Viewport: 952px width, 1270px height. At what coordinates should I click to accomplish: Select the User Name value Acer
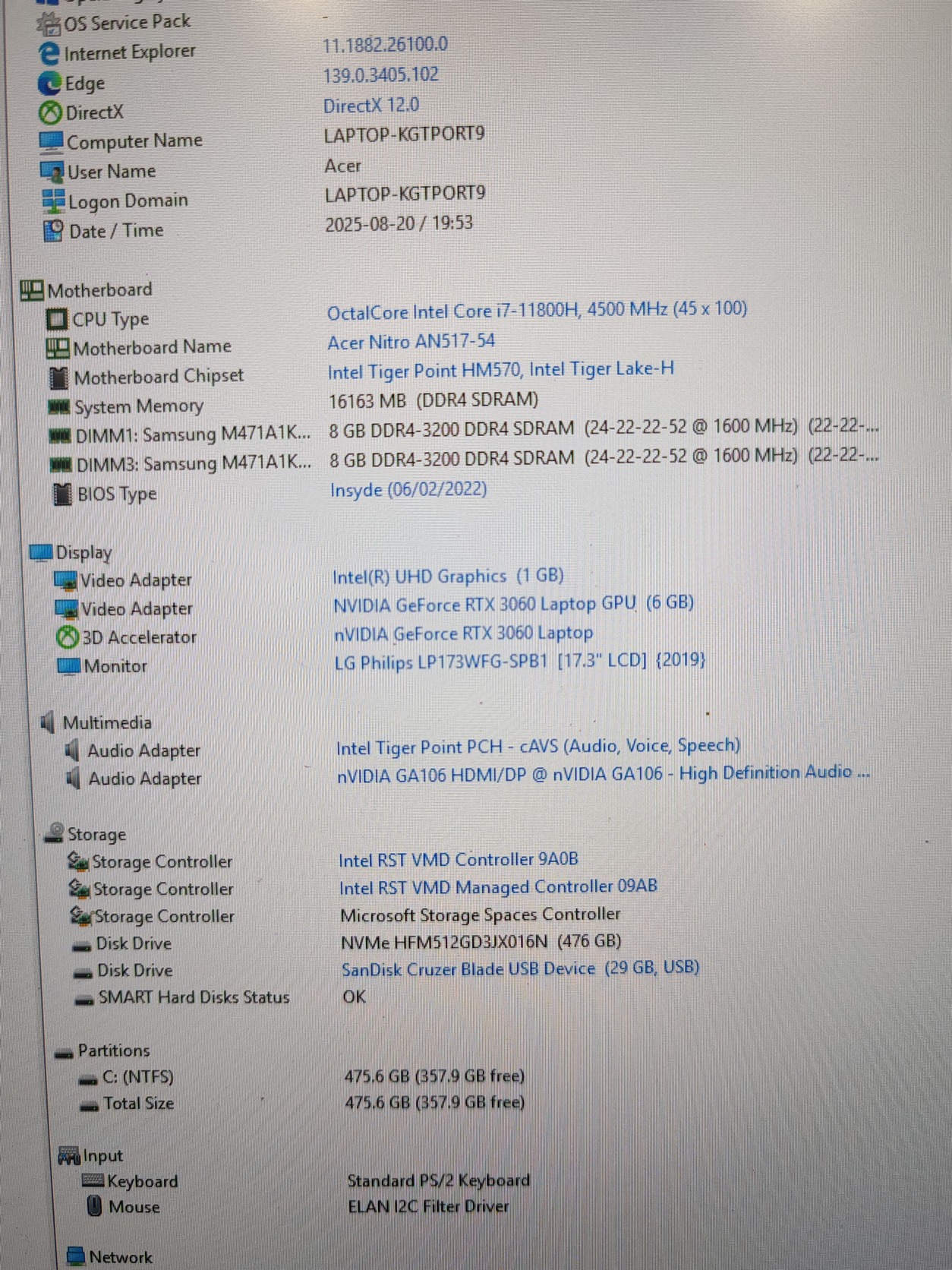click(x=343, y=166)
